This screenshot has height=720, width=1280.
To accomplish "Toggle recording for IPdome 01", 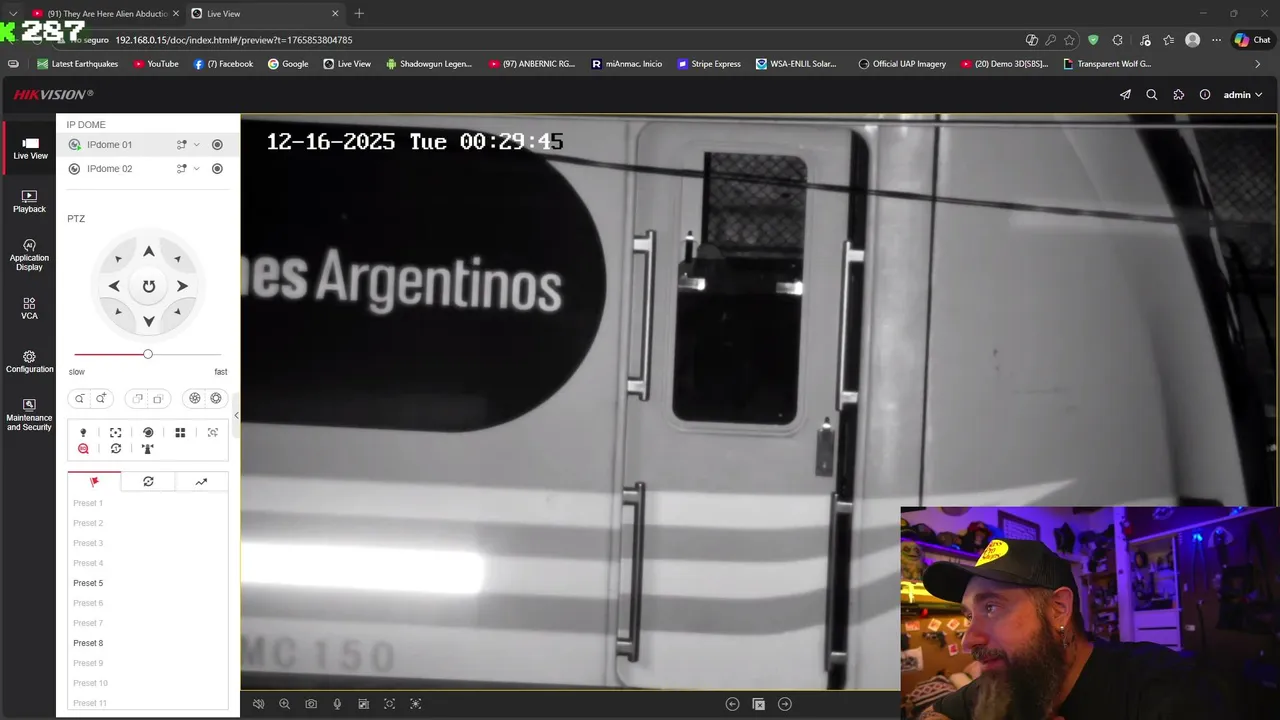I will tap(217, 145).
